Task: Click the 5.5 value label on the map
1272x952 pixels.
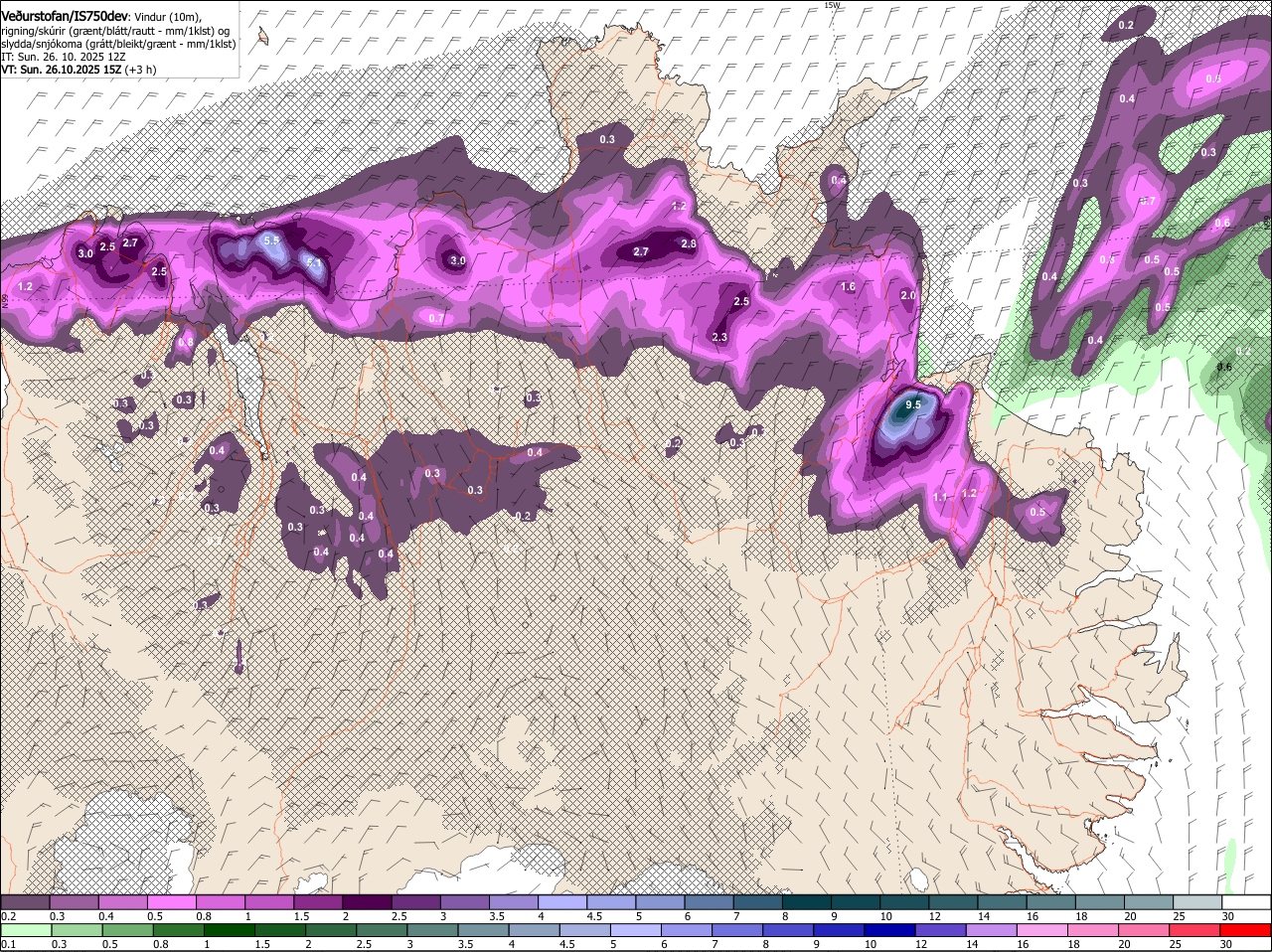Action: [x=272, y=240]
